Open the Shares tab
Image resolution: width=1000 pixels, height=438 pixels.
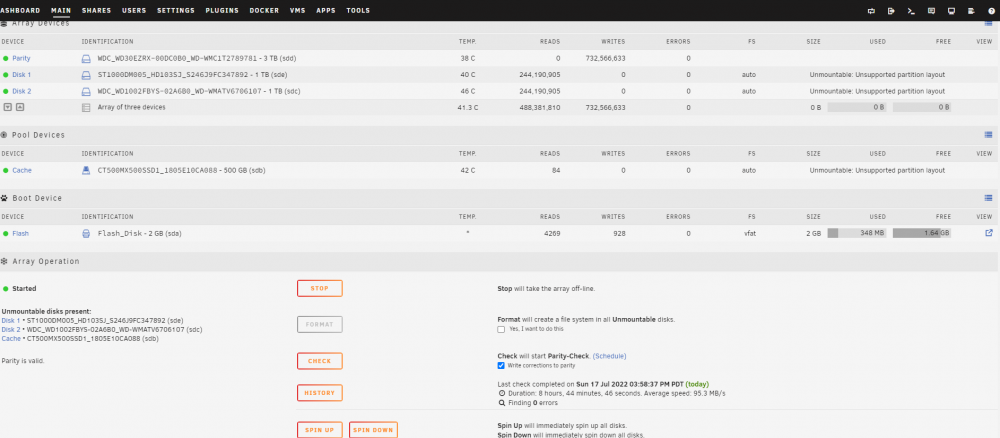[x=96, y=11]
